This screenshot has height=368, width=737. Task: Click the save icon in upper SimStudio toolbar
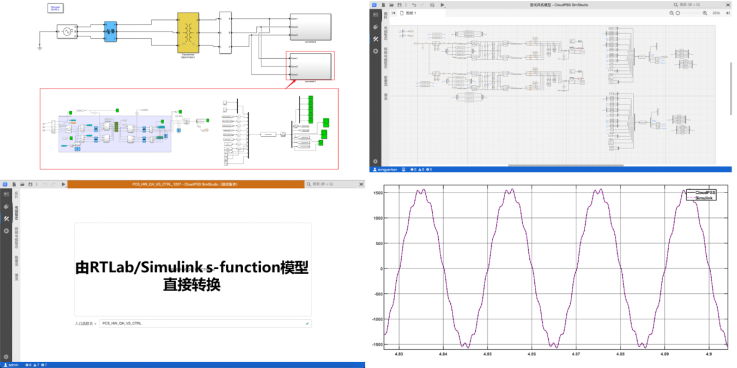coord(400,5)
